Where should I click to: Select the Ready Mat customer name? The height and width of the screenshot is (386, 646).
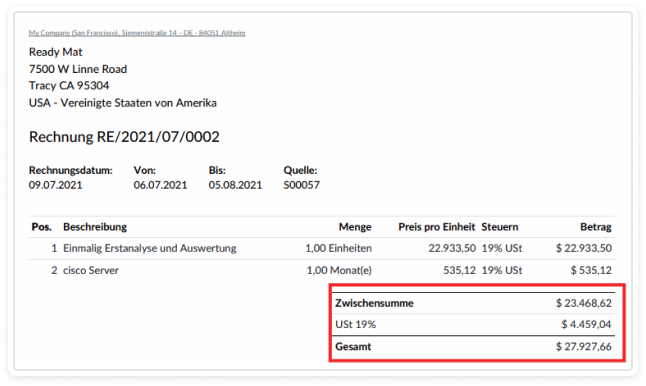(56, 52)
